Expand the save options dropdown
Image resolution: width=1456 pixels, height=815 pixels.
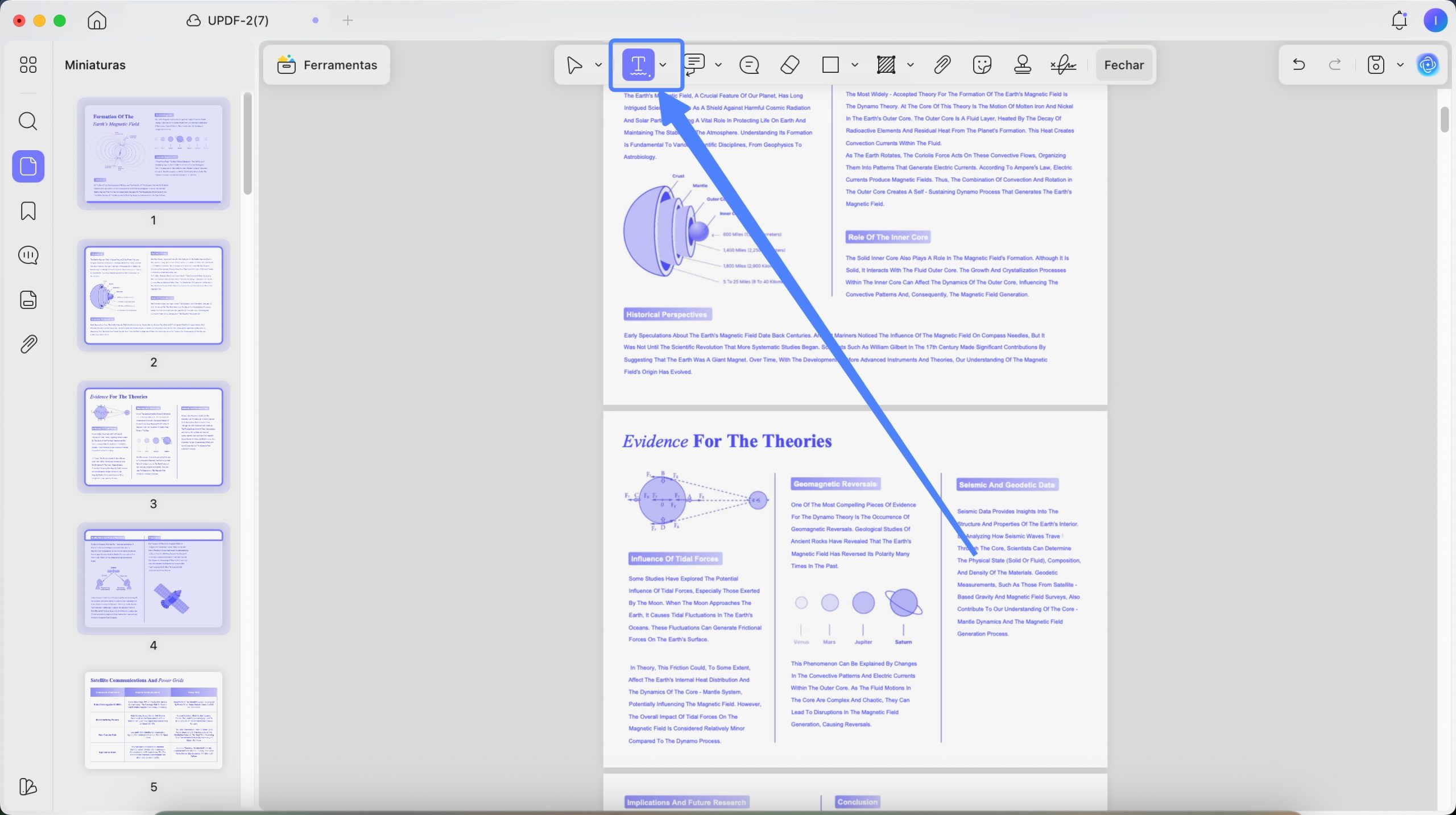[x=1400, y=65]
